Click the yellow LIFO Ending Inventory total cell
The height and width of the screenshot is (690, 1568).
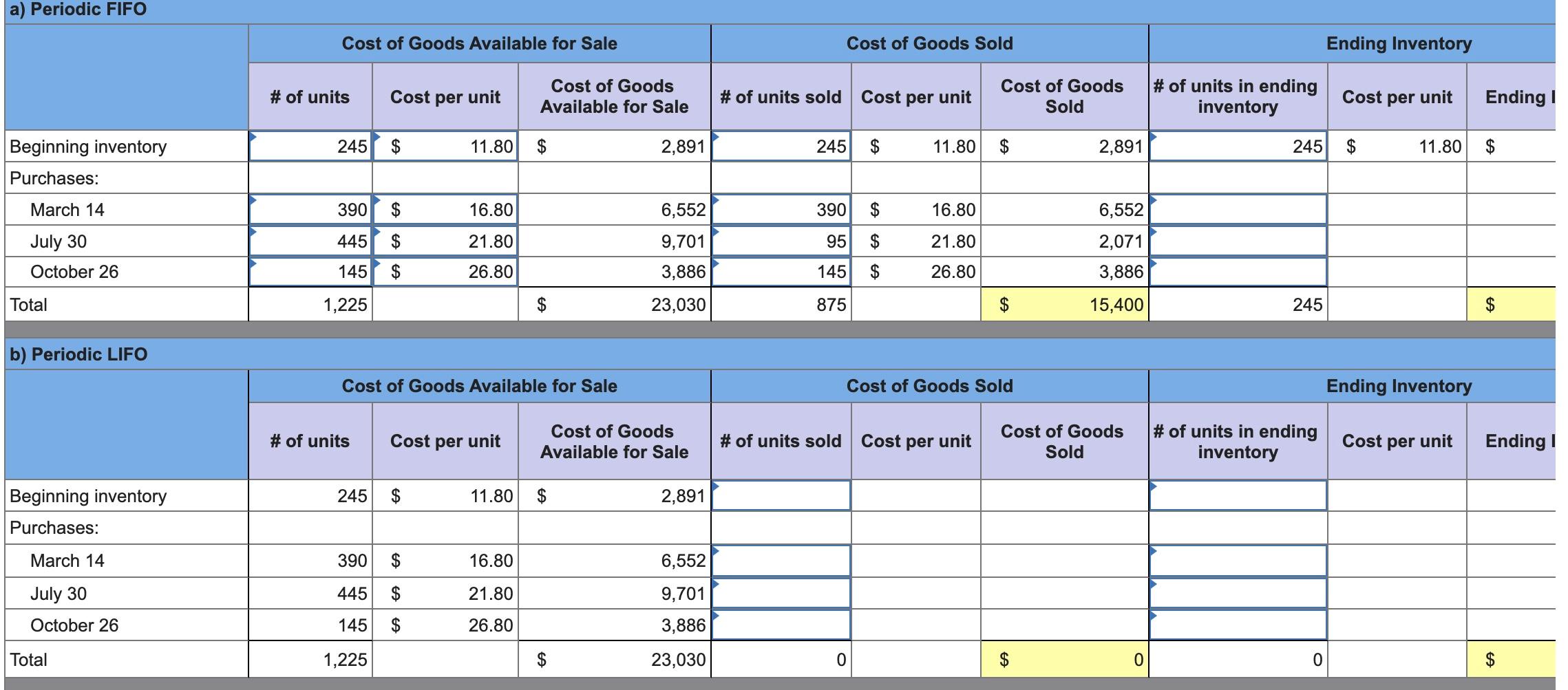[x=1514, y=658]
